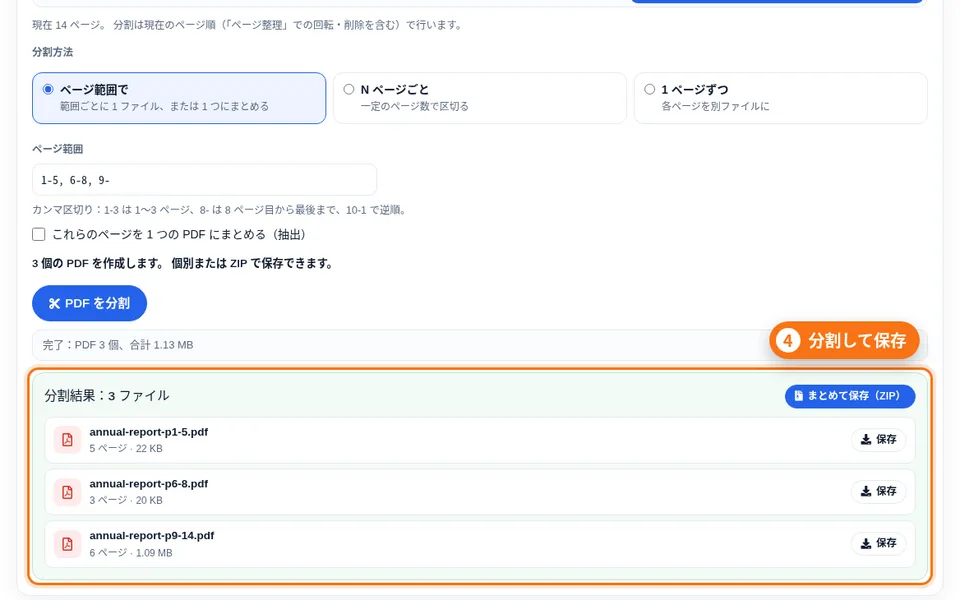Click the カンマ区切り hint text
Viewport: 960px width, 600px height.
coord(219,210)
